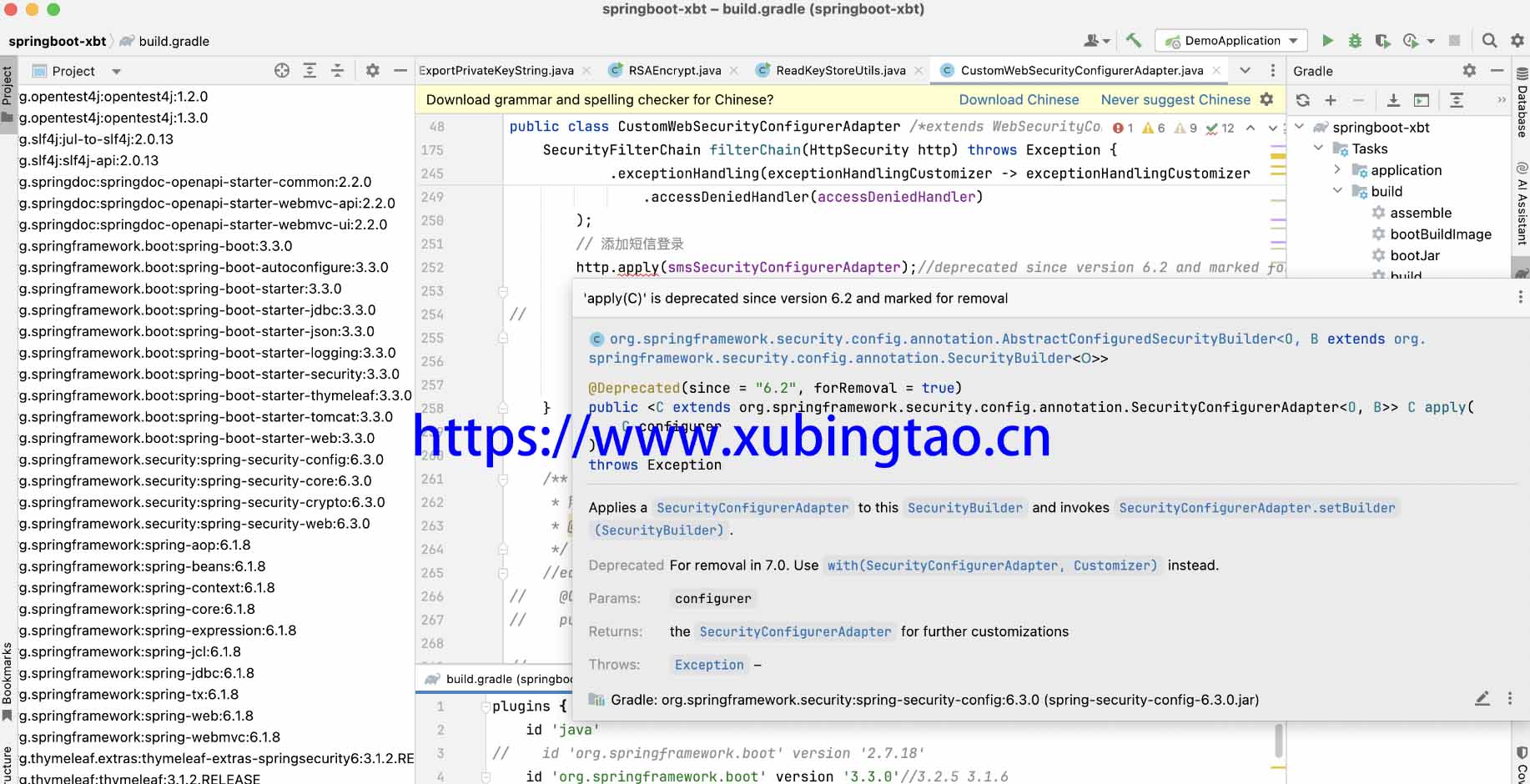Click springboot-xbt breadcrumb in navigation bar
The width and height of the screenshot is (1530, 784).
57,41
